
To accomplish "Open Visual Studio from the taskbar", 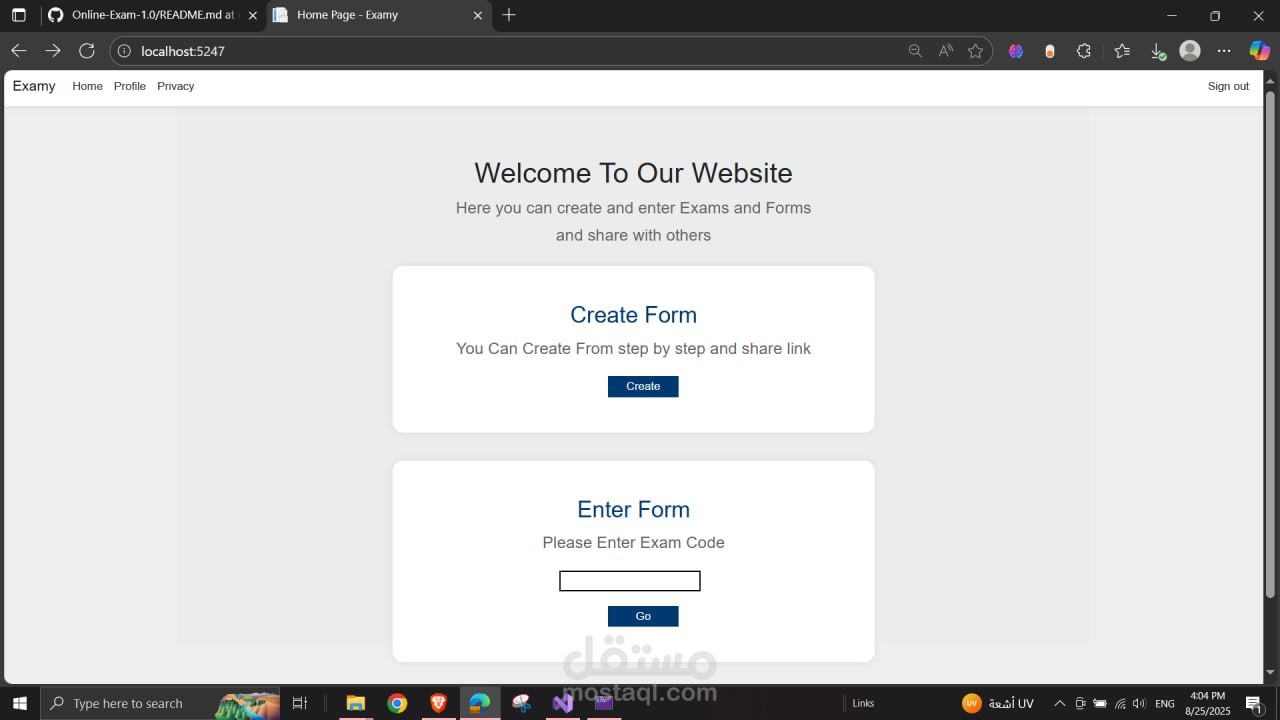I will click(563, 703).
